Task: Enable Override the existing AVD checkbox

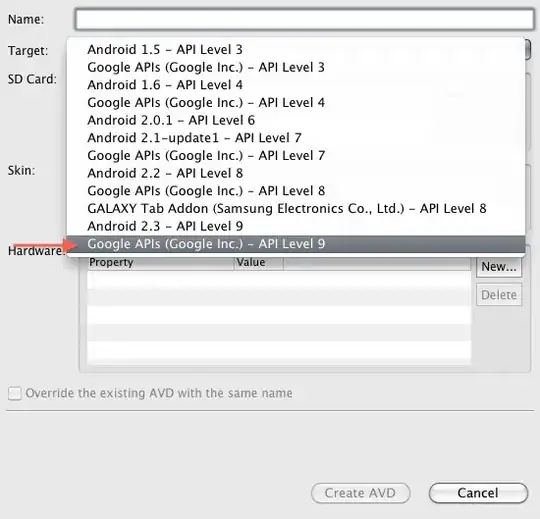Action: click(x=15, y=393)
